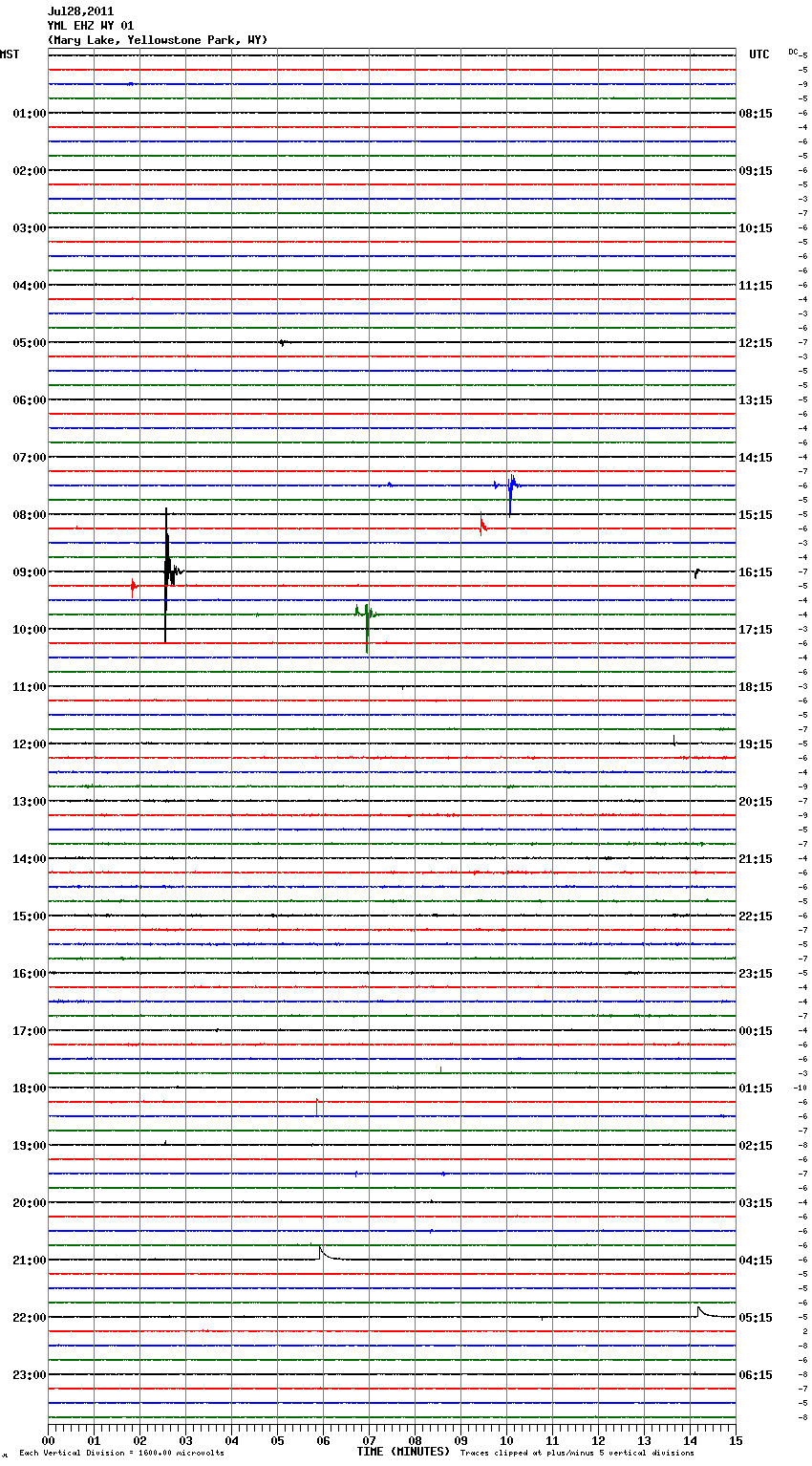Click the '00' minute mark on bottom axis
Viewport: 812px width, 1466px height.
(x=49, y=1440)
